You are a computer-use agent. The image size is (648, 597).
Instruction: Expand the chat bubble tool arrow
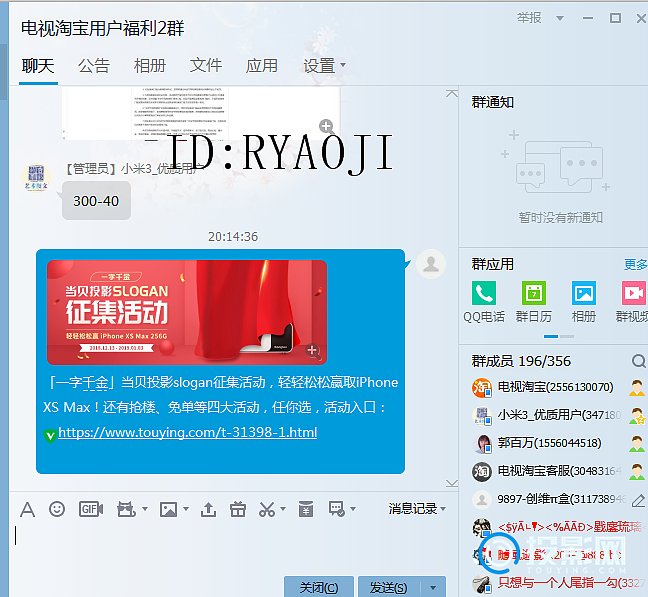[353, 509]
